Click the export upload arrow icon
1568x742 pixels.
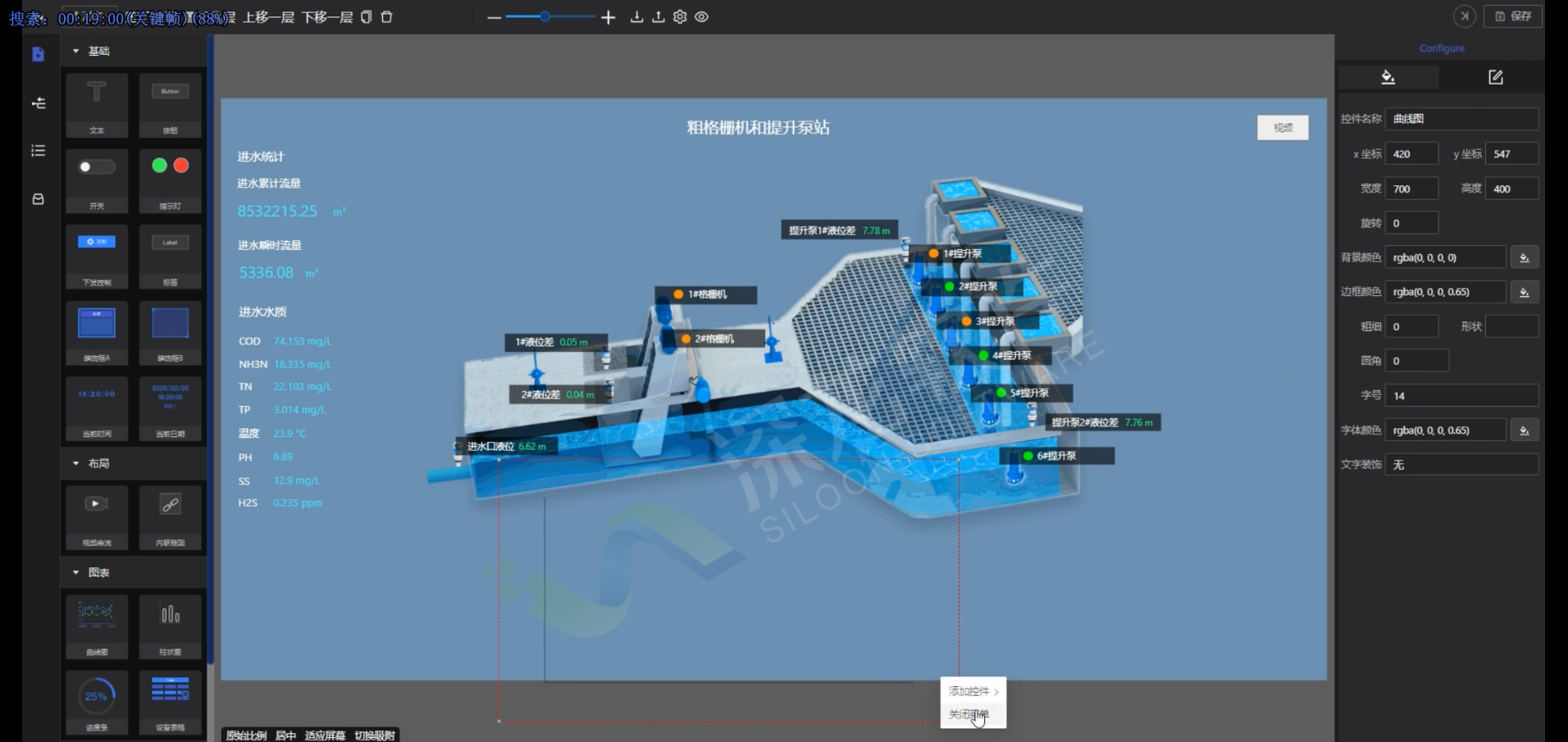658,16
